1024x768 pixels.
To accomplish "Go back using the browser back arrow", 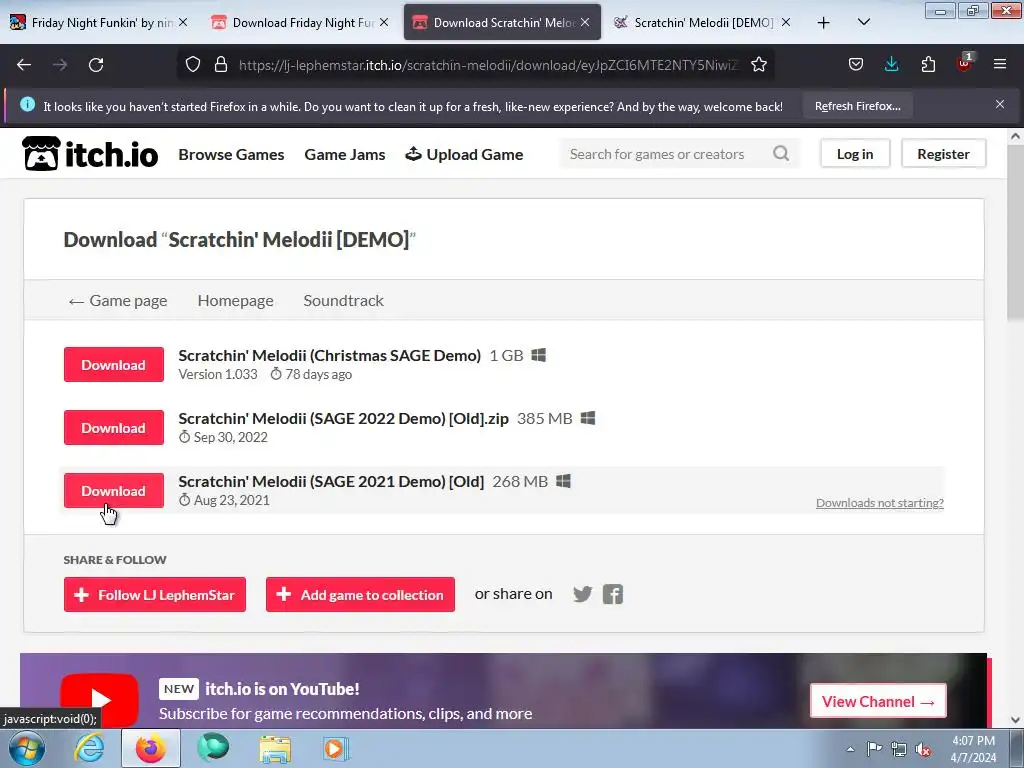I will click(24, 65).
